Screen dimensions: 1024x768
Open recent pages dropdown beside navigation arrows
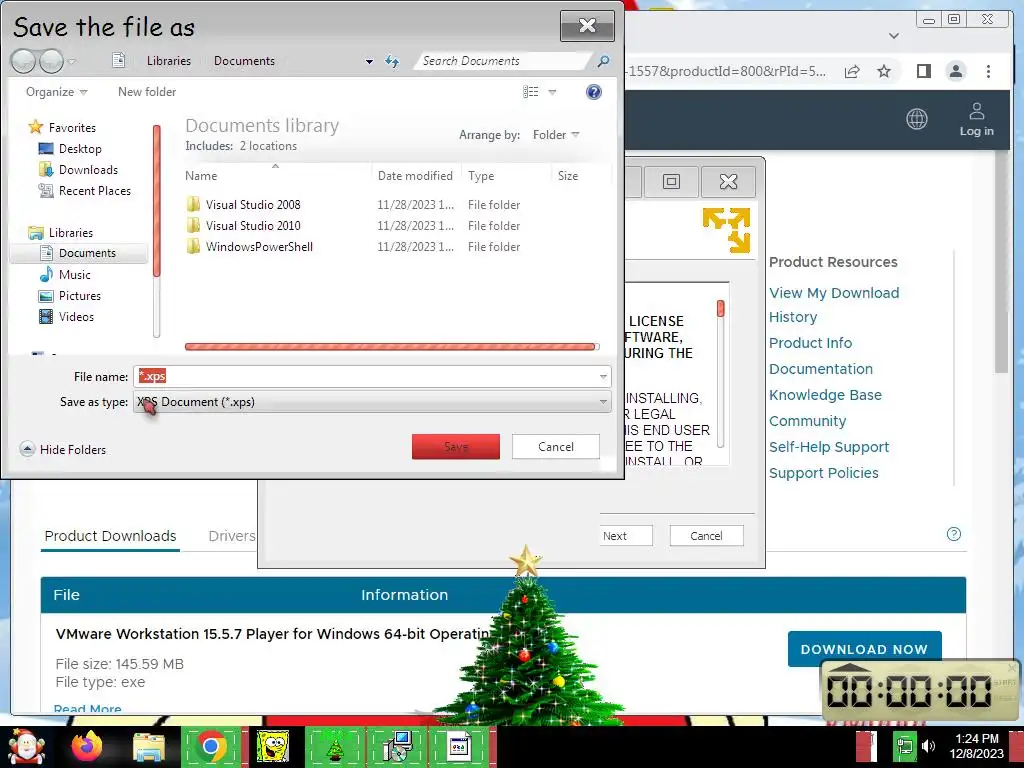coord(72,62)
